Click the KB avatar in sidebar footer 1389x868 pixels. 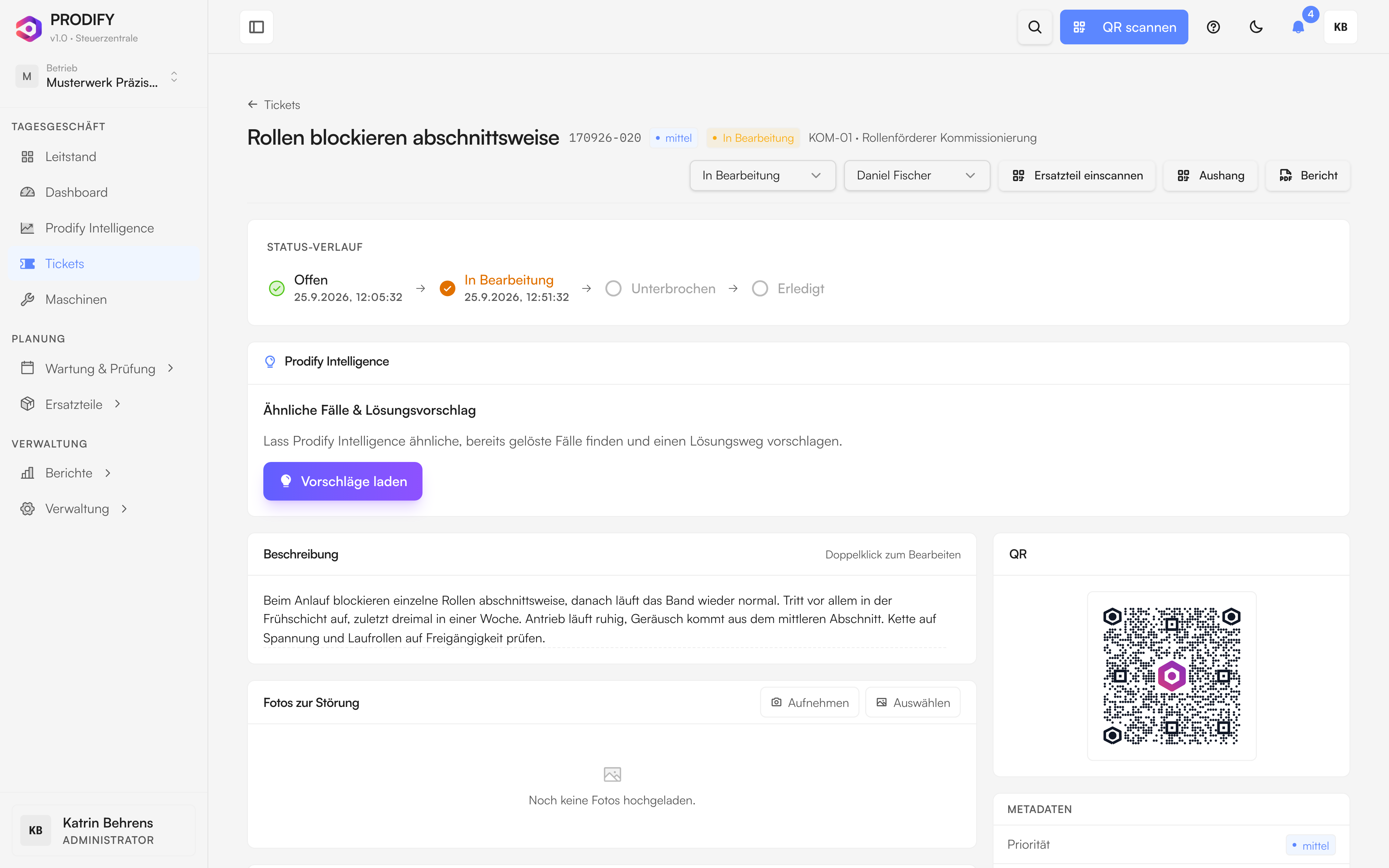36,830
